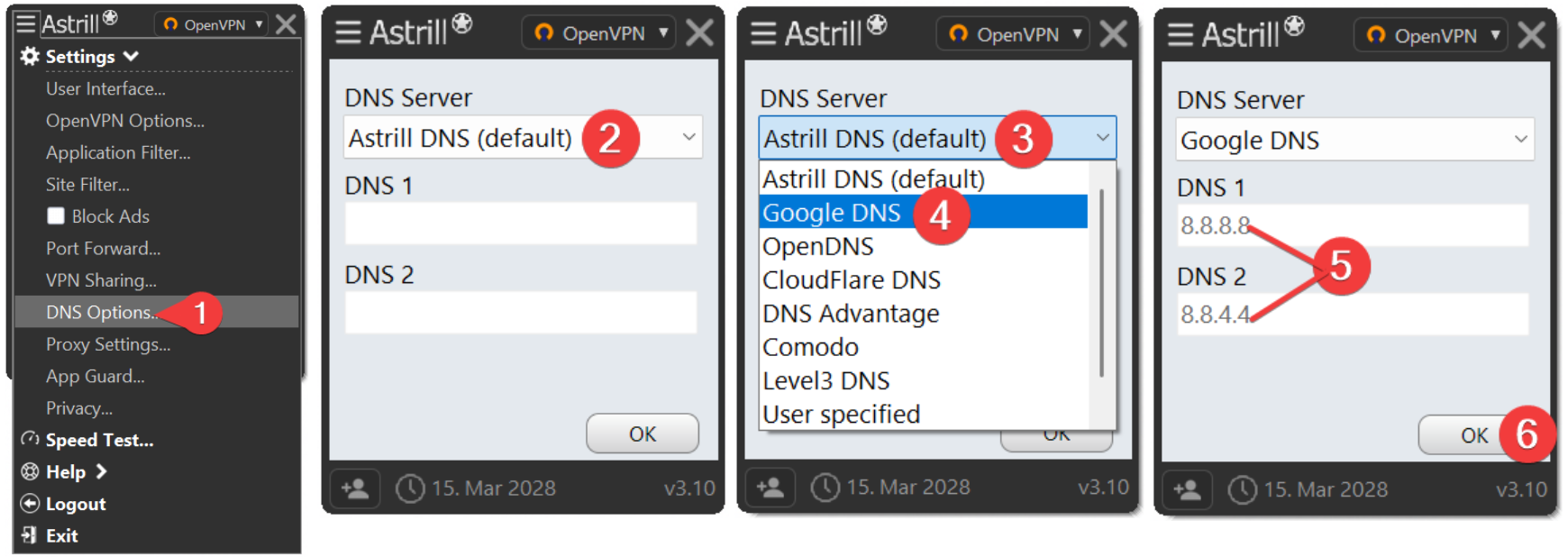Click Astrill star logo in the settings menu panel
1568x557 pixels.
pyautogui.click(x=110, y=17)
